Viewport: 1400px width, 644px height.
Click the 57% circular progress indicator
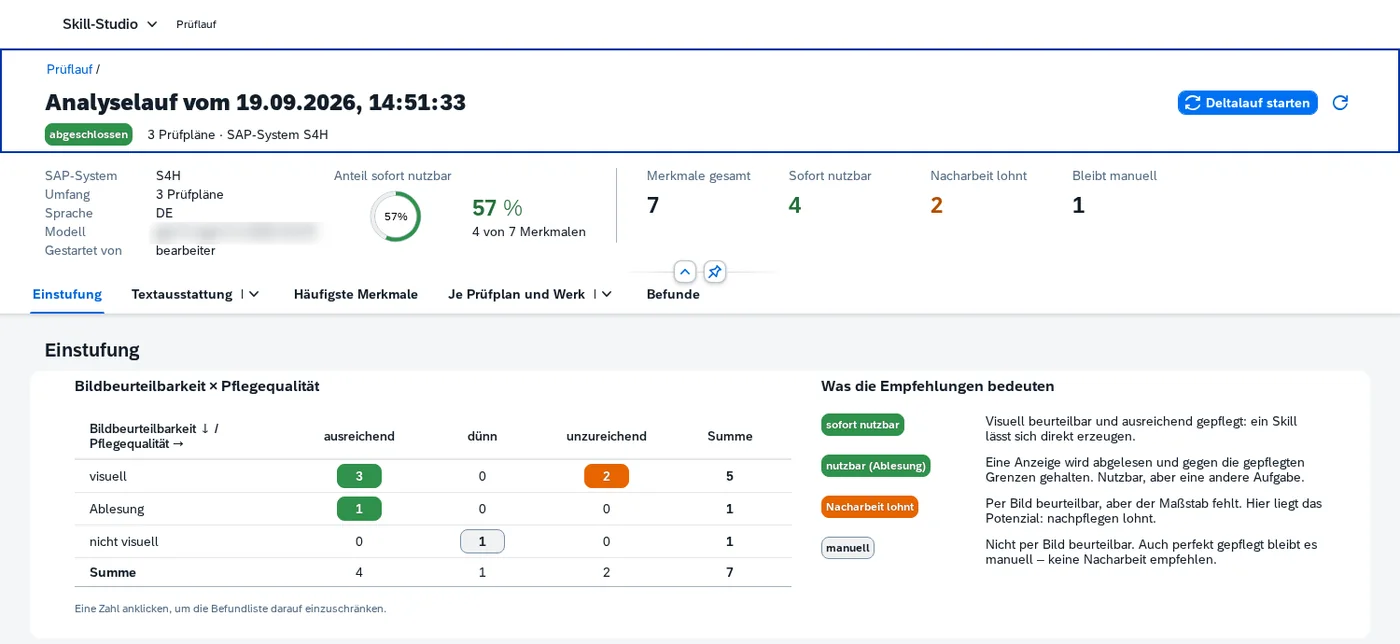pyautogui.click(x=396, y=216)
